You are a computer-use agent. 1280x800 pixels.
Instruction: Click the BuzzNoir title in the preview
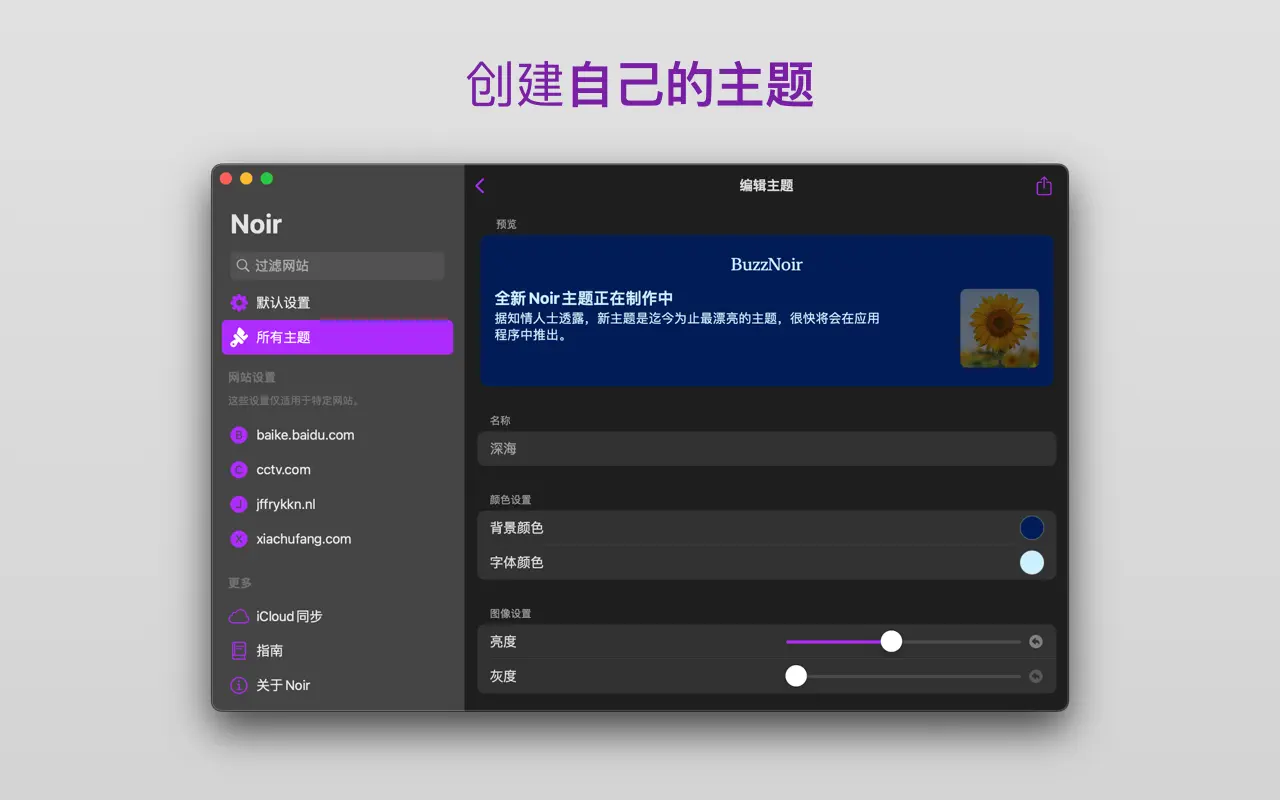pos(766,265)
